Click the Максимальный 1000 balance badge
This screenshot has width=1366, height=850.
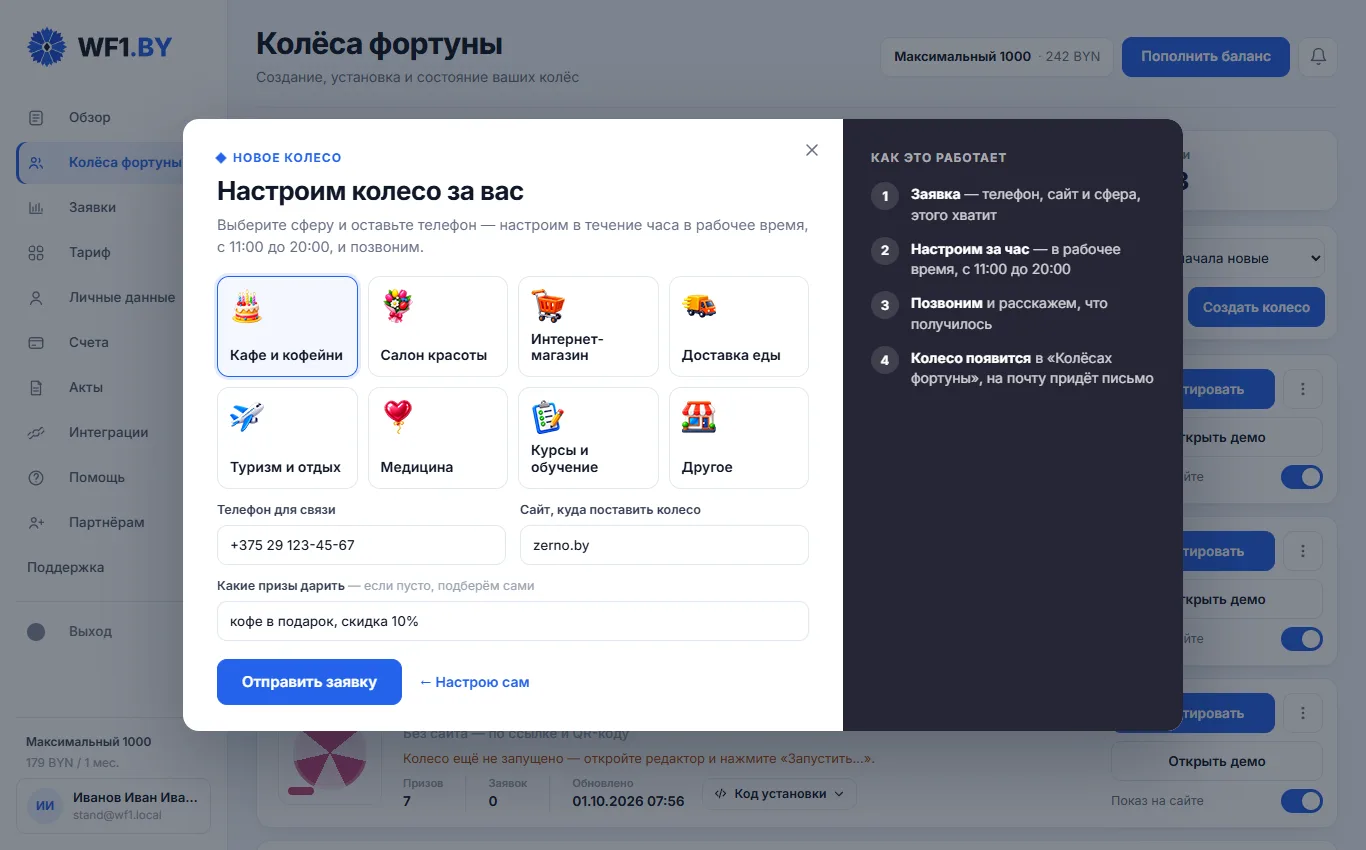click(997, 57)
